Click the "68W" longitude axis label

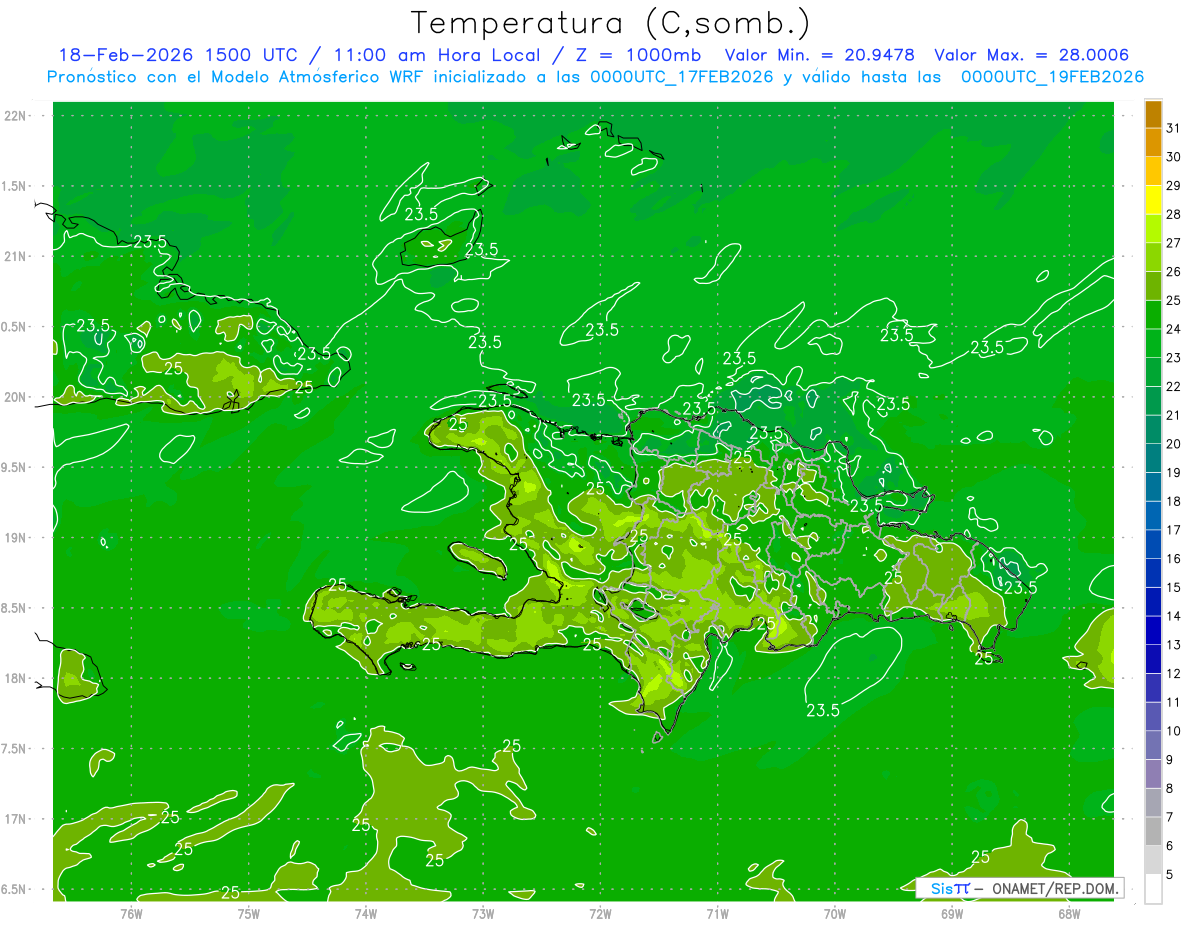coord(1069,913)
